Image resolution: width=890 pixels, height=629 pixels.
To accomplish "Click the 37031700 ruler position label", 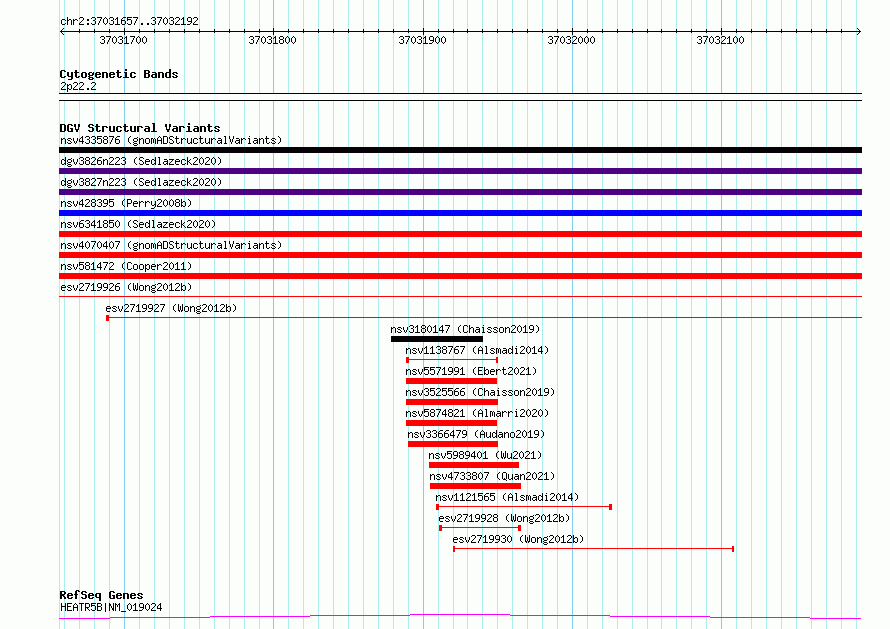I will tap(123, 41).
